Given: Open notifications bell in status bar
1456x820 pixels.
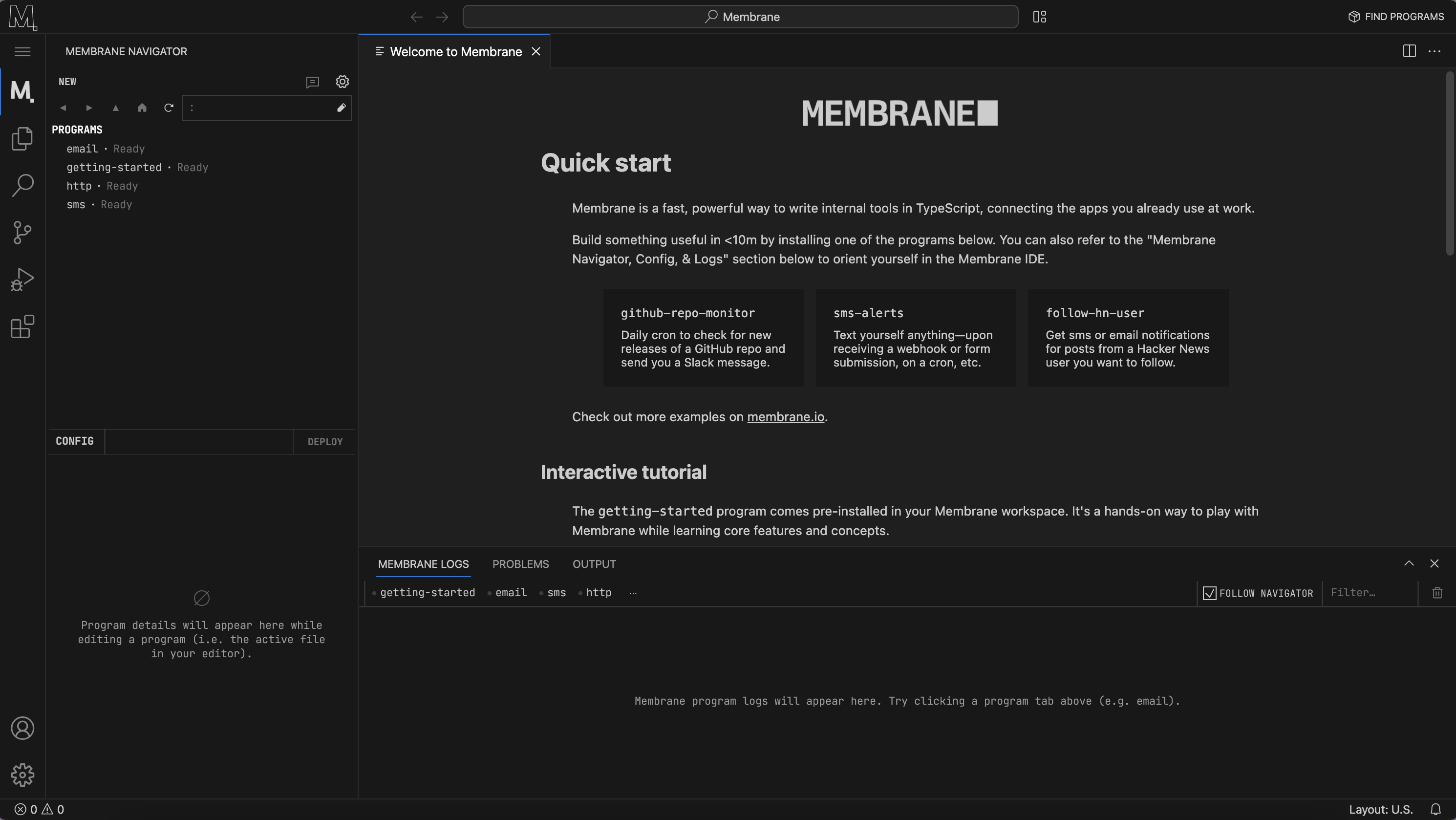Looking at the screenshot, I should tap(1435, 809).
